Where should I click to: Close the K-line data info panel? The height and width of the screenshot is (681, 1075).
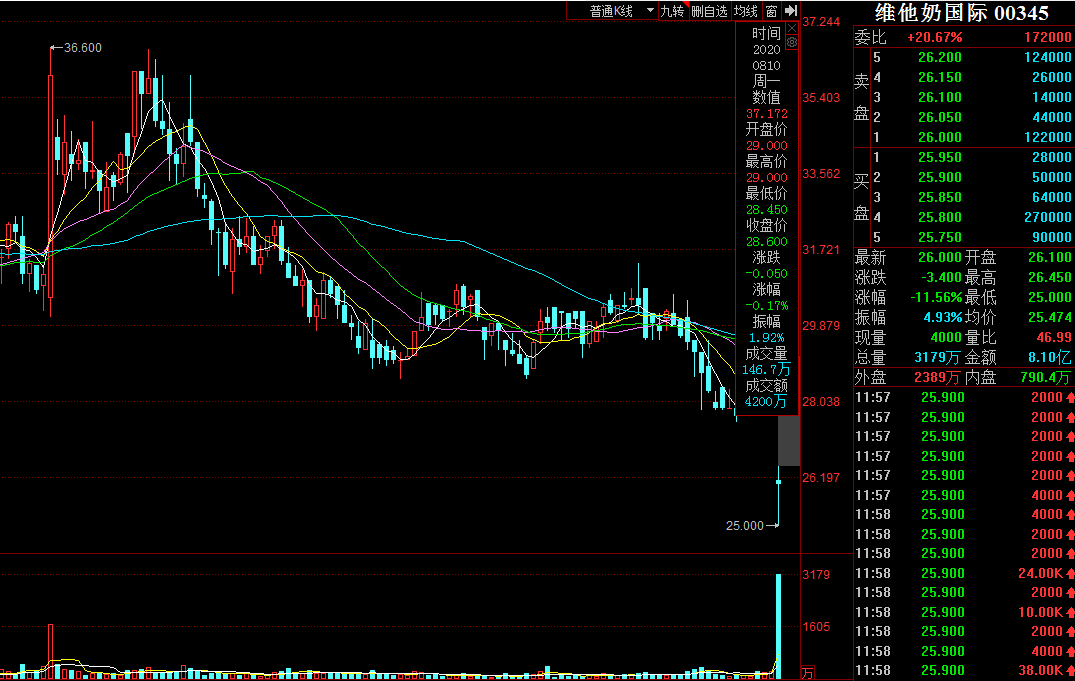792,29
